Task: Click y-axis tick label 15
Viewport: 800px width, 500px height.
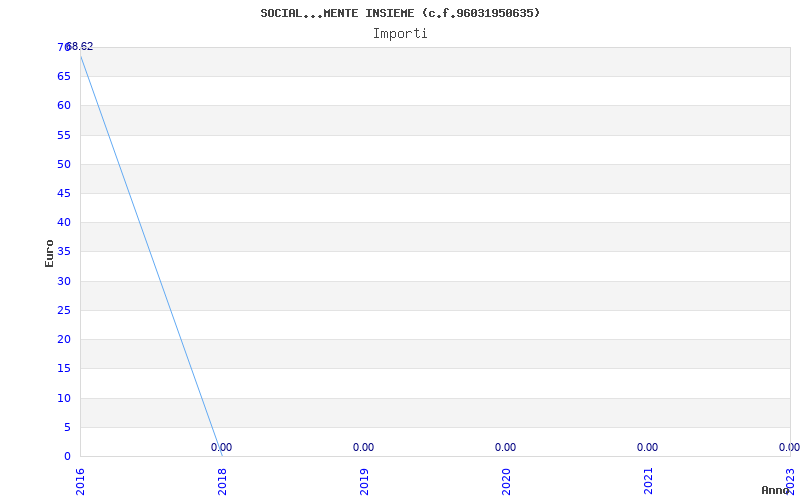Action: click(64, 368)
